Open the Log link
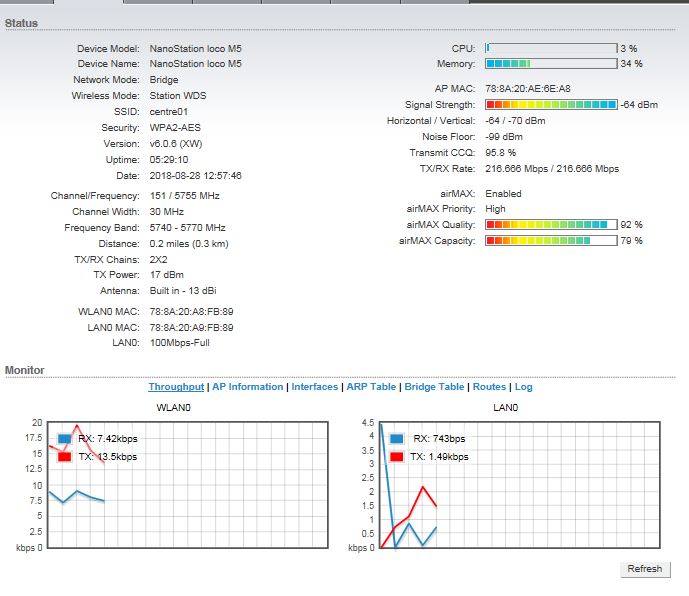 [x=524, y=387]
